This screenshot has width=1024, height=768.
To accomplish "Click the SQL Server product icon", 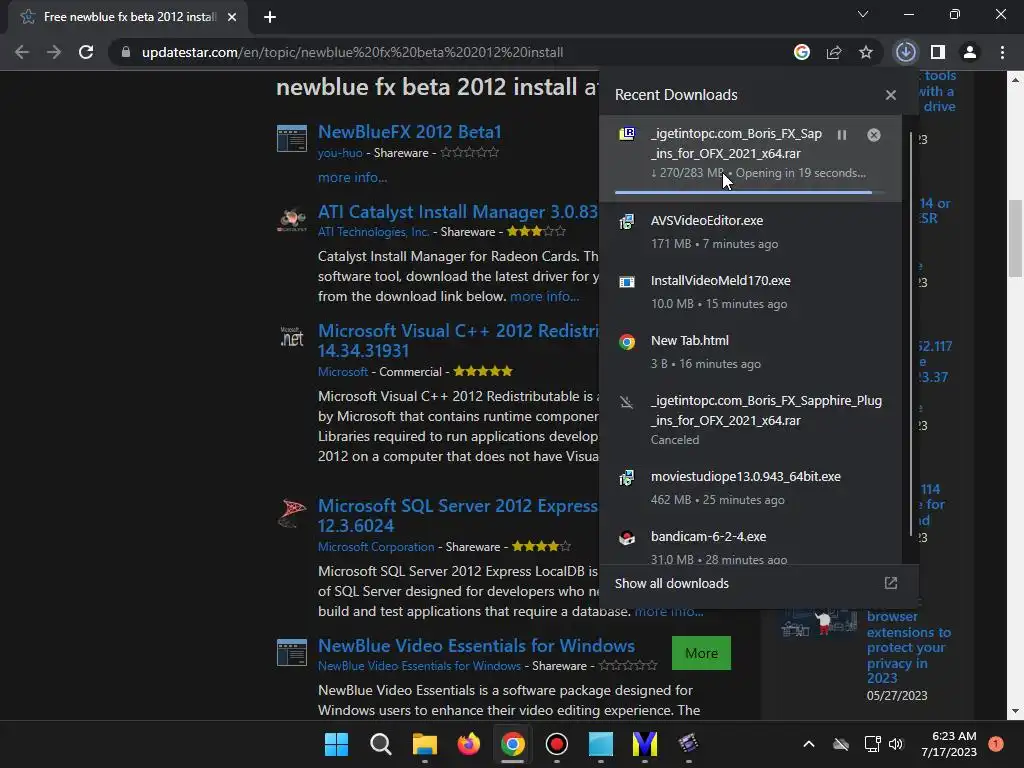I will click(x=292, y=513).
